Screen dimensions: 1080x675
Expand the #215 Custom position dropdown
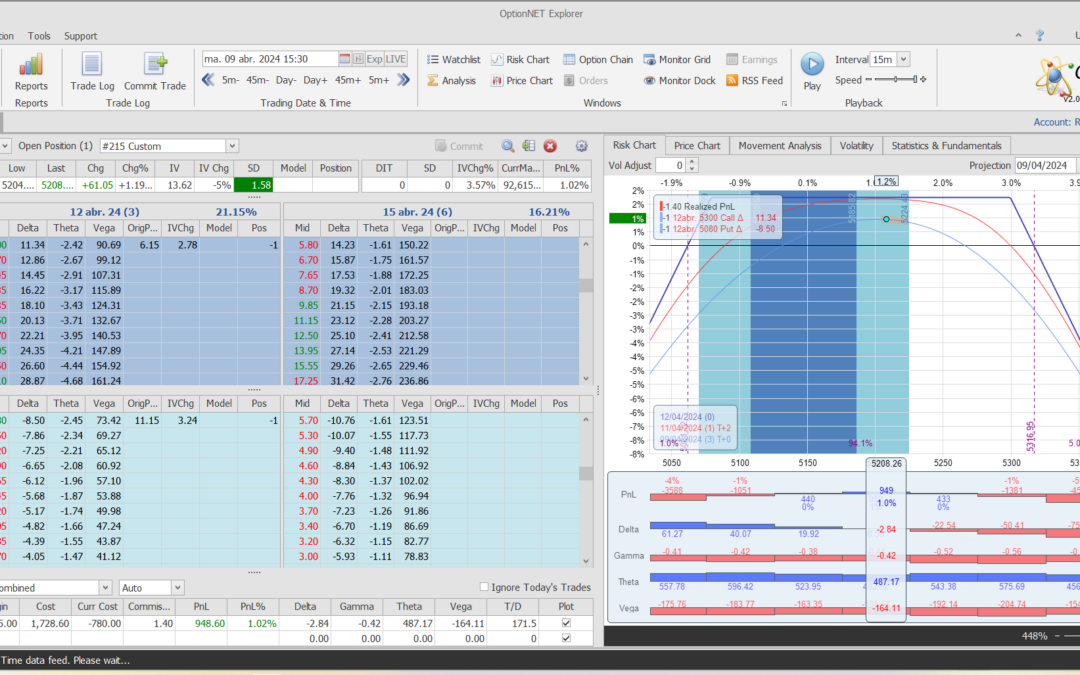tap(232, 146)
